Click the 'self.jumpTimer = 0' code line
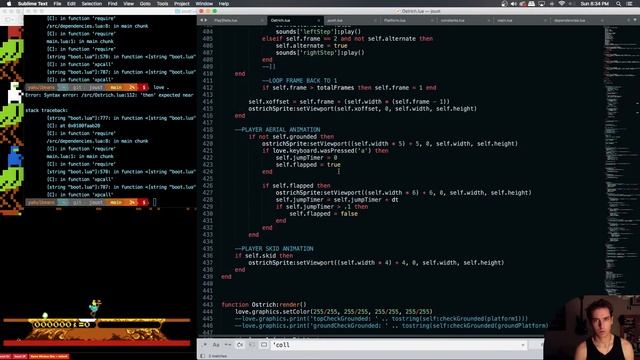 [307, 158]
